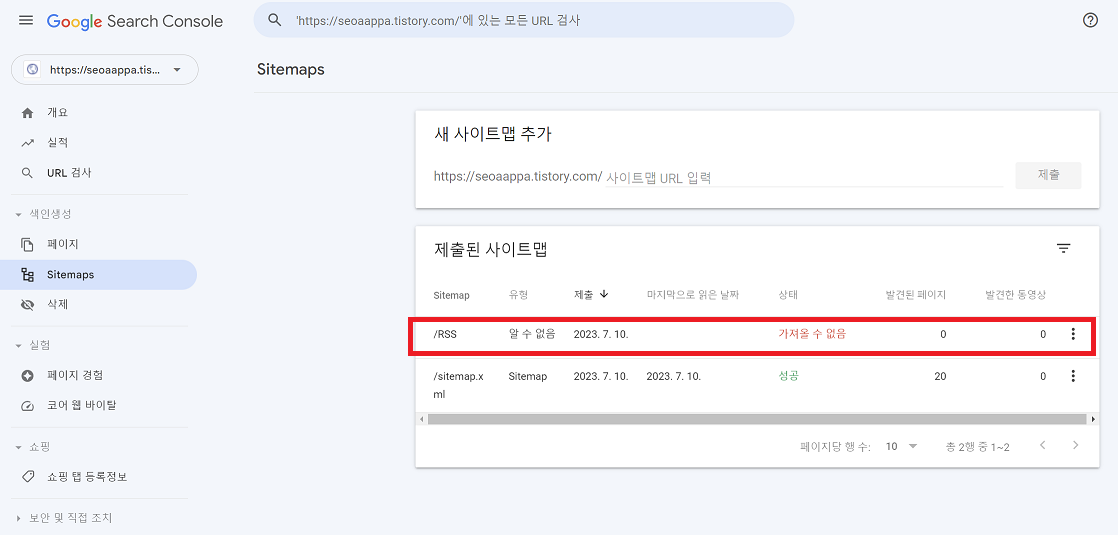This screenshot has height=535, width=1118.
Task: Click the 새 사이트맵 추가 heading
Action: coord(493,134)
